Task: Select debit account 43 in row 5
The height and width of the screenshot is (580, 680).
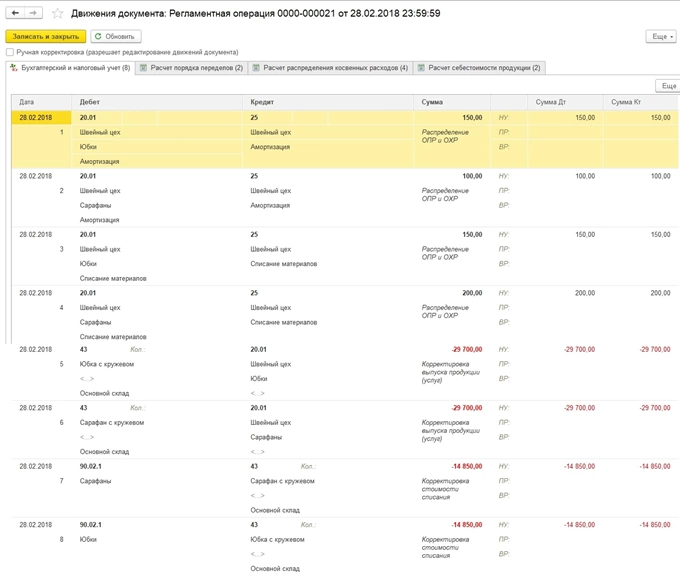Action: click(83, 350)
